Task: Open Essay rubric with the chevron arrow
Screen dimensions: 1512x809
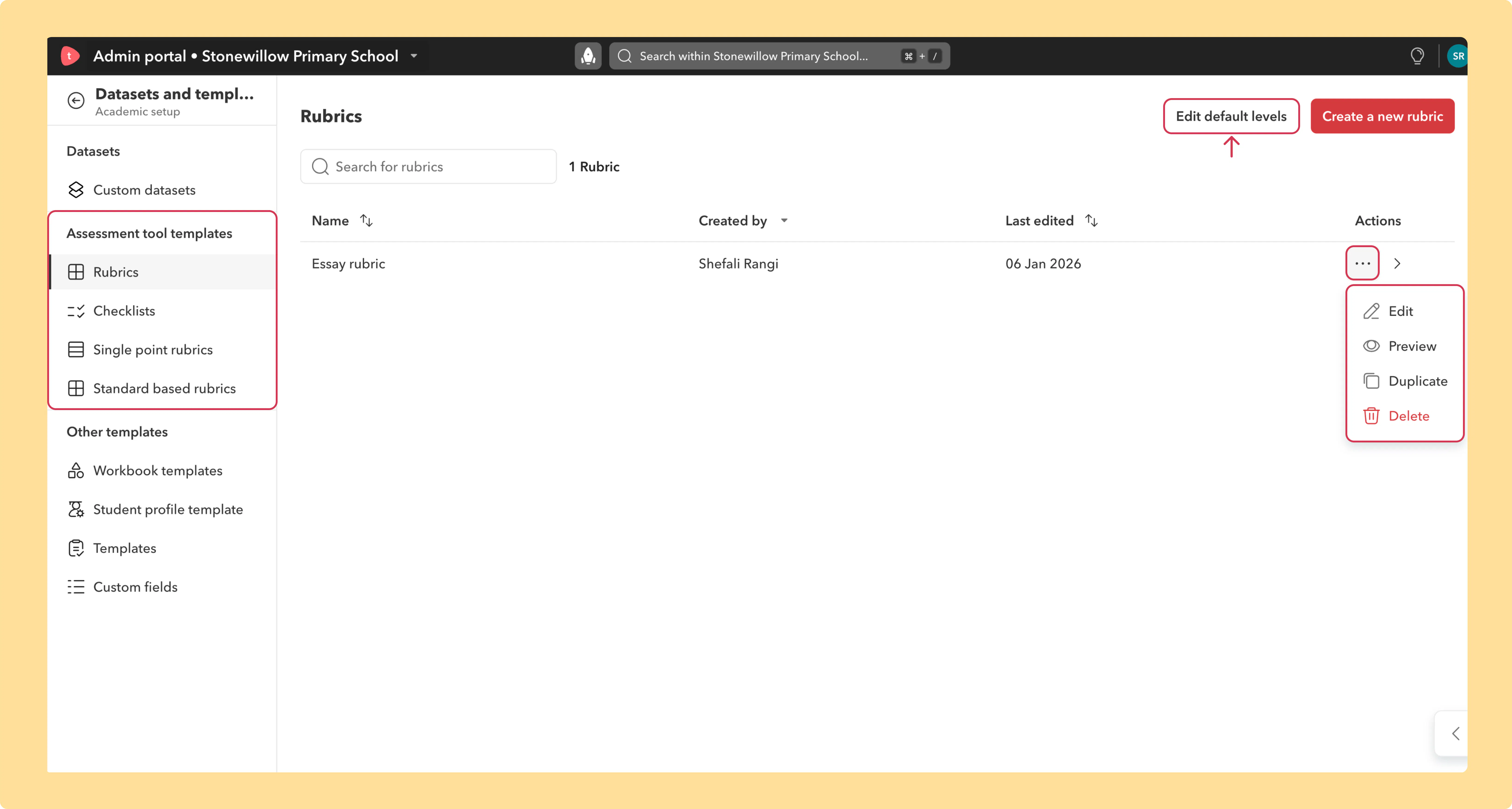Action: click(x=1397, y=264)
